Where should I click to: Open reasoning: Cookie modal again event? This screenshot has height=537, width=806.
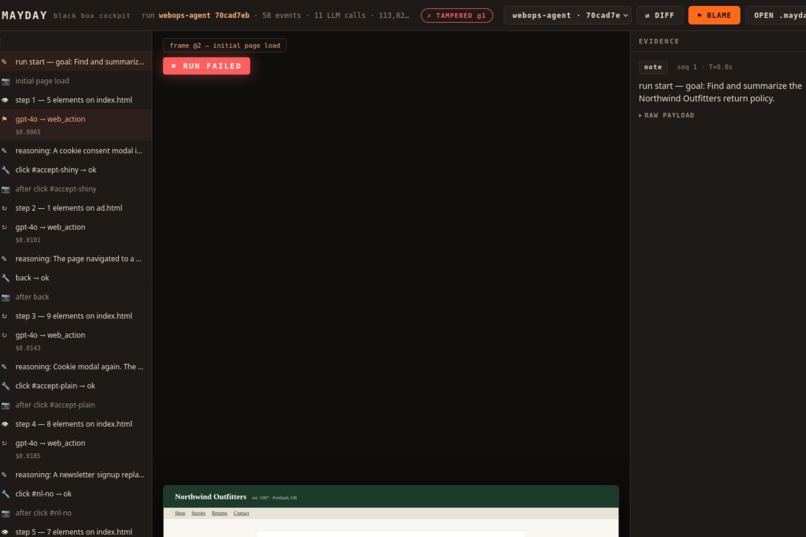pos(76,367)
